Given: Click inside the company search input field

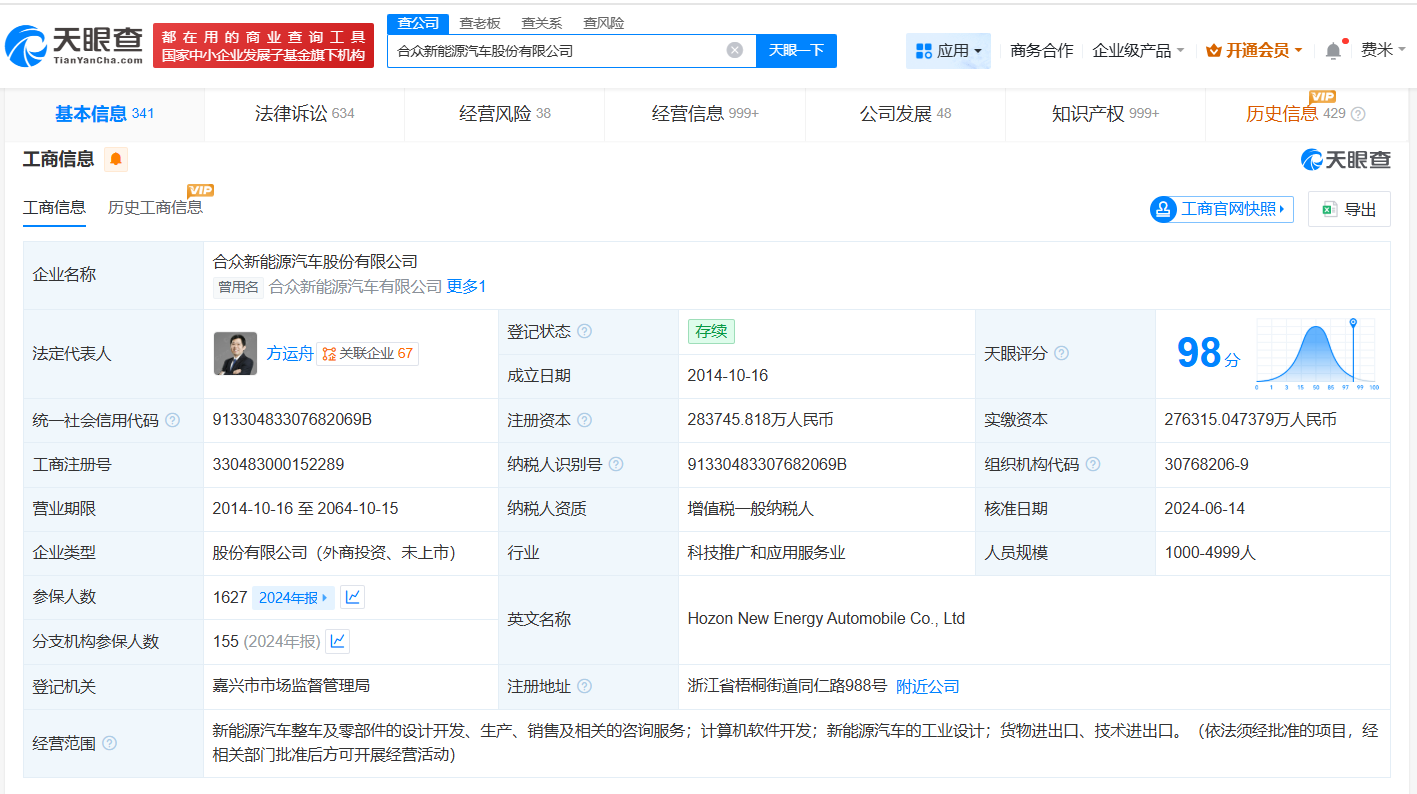Looking at the screenshot, I should (x=560, y=50).
